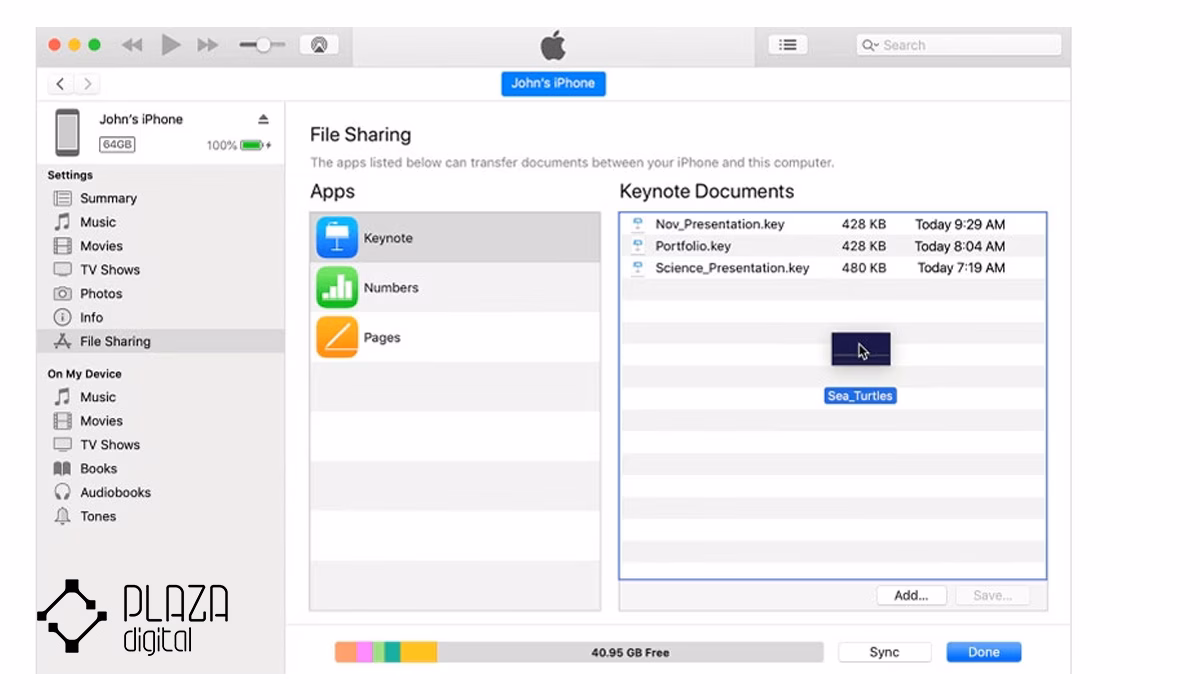Adjust the volume slider knob
The width and height of the screenshot is (1200, 700).
[264, 45]
